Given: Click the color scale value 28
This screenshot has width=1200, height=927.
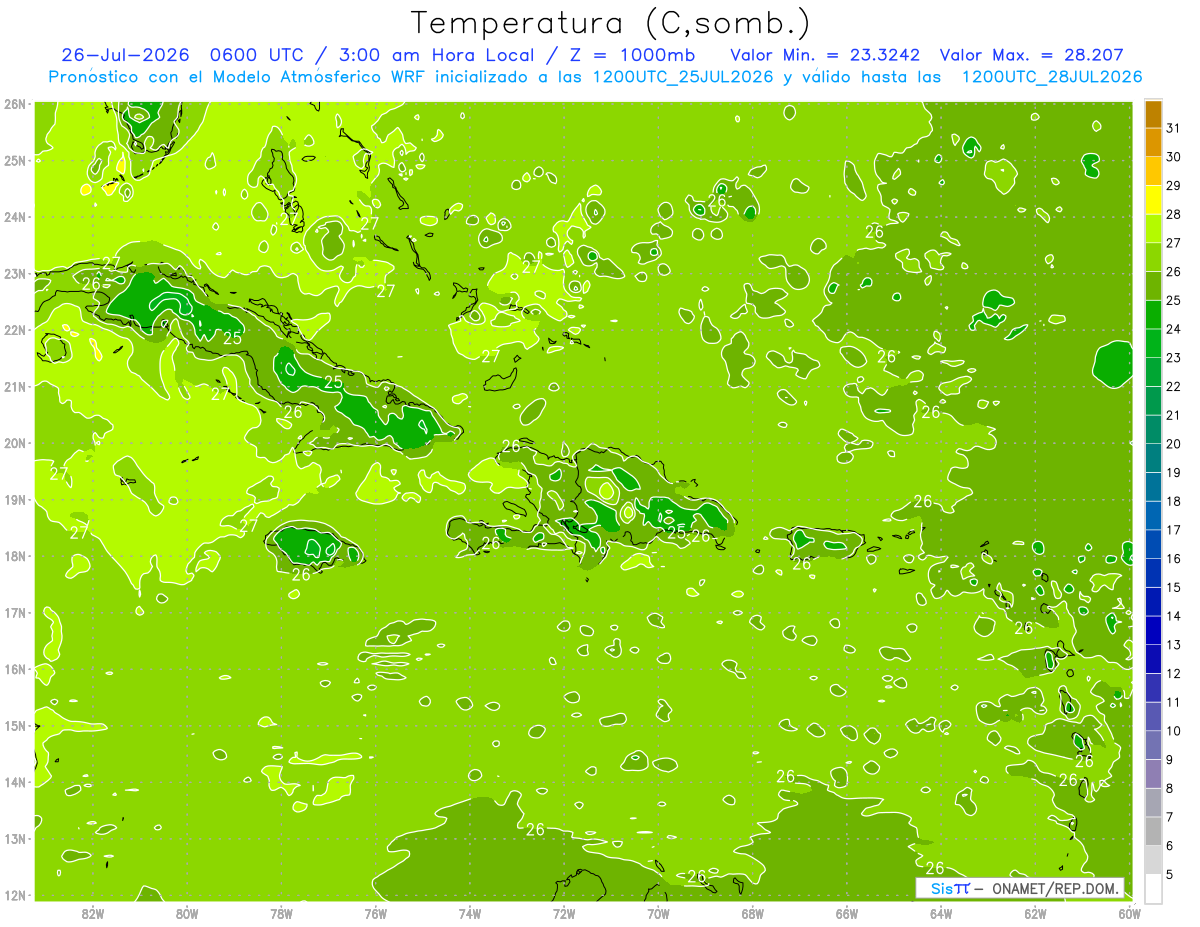Looking at the screenshot, I should coord(1174,214).
